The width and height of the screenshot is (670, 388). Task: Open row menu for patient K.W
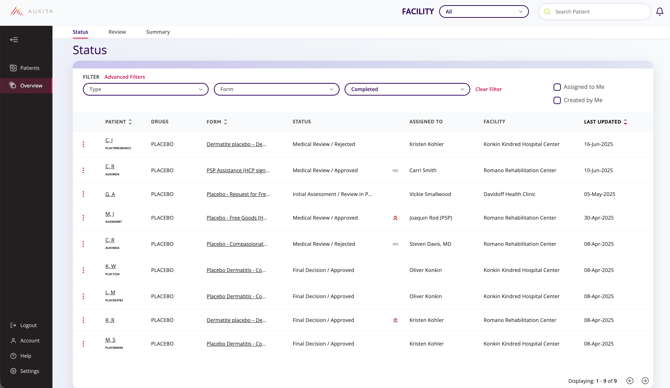(x=83, y=270)
